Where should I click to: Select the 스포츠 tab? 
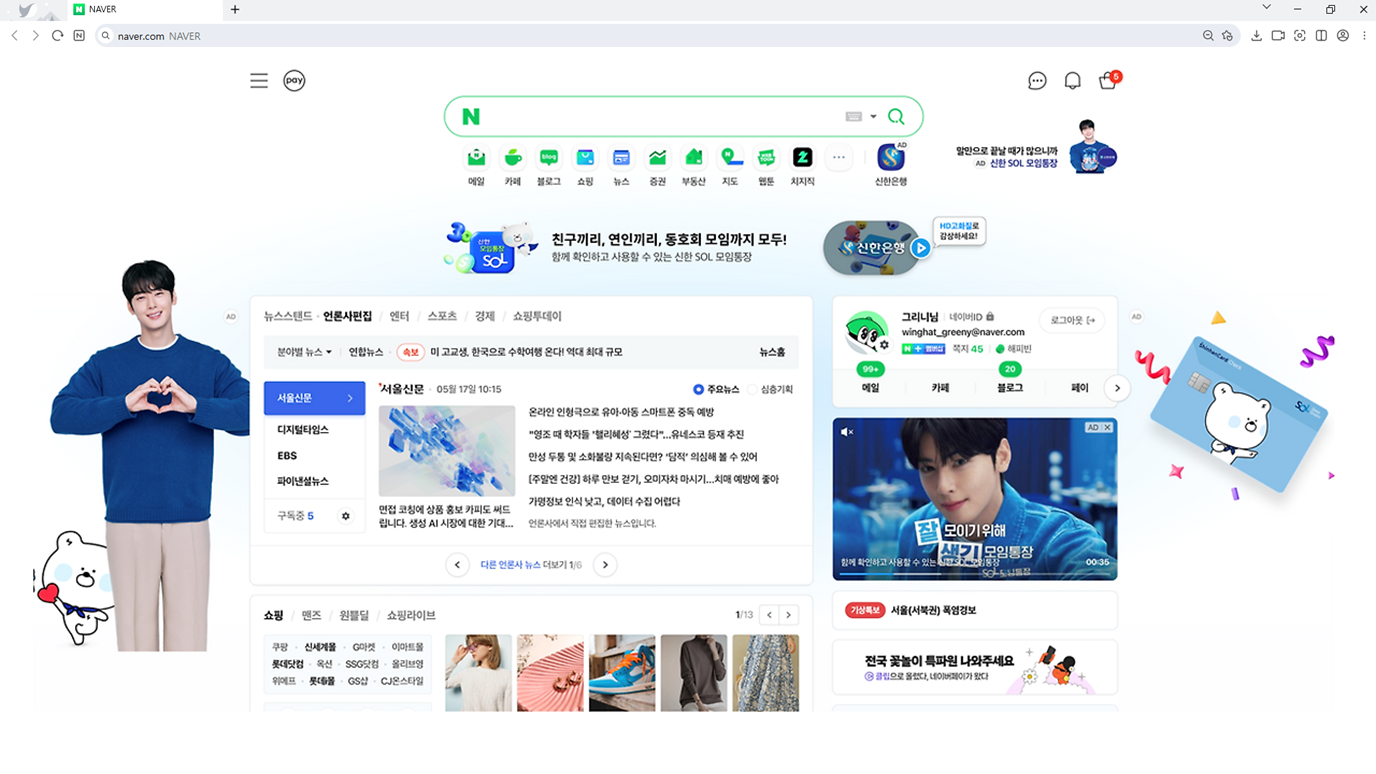442,316
